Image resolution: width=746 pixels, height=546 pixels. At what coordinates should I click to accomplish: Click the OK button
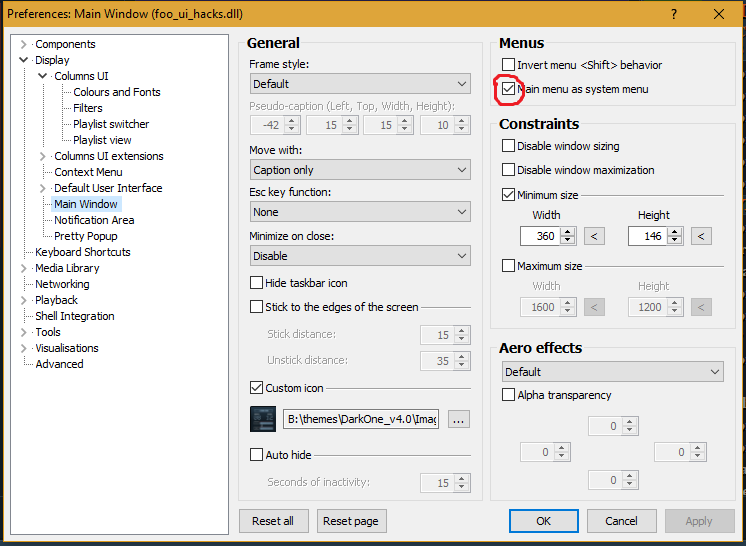click(x=543, y=521)
